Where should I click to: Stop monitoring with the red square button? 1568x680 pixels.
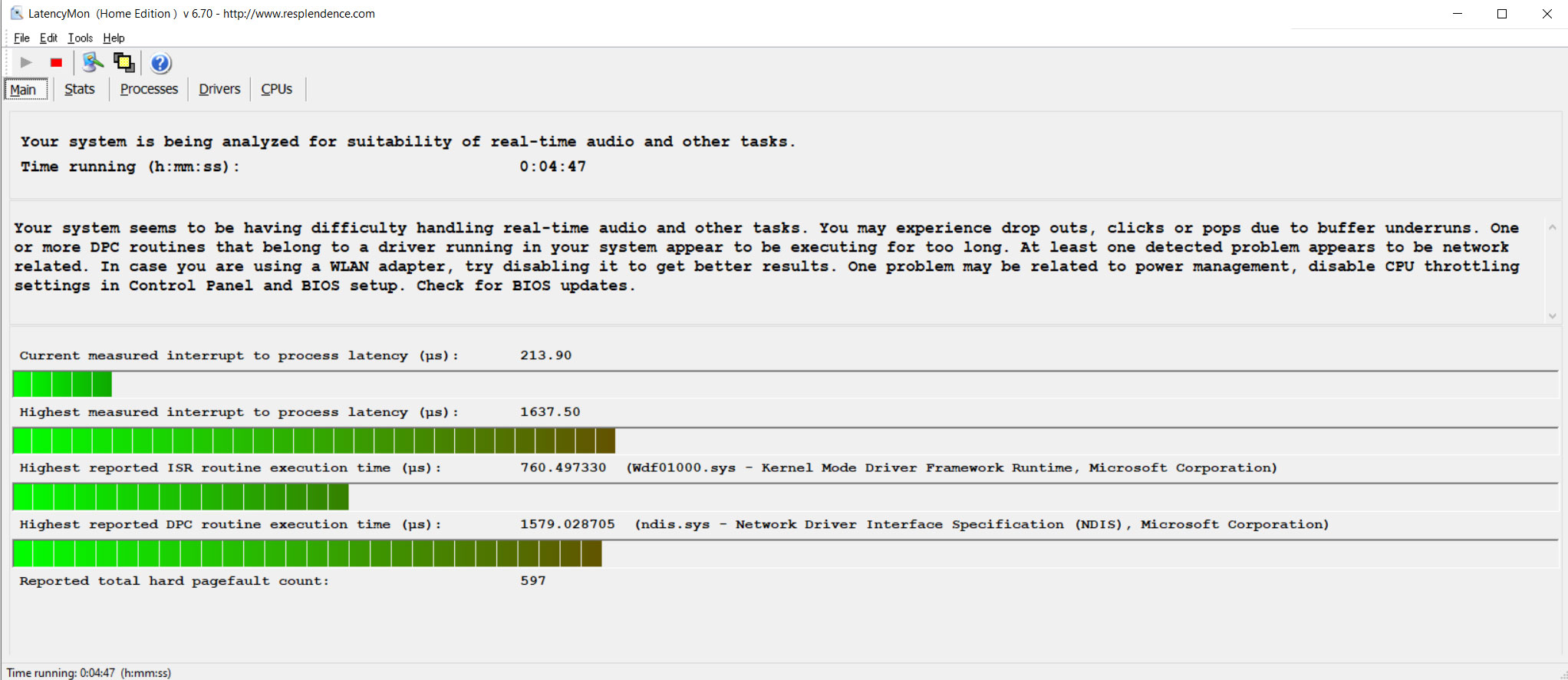(x=56, y=63)
